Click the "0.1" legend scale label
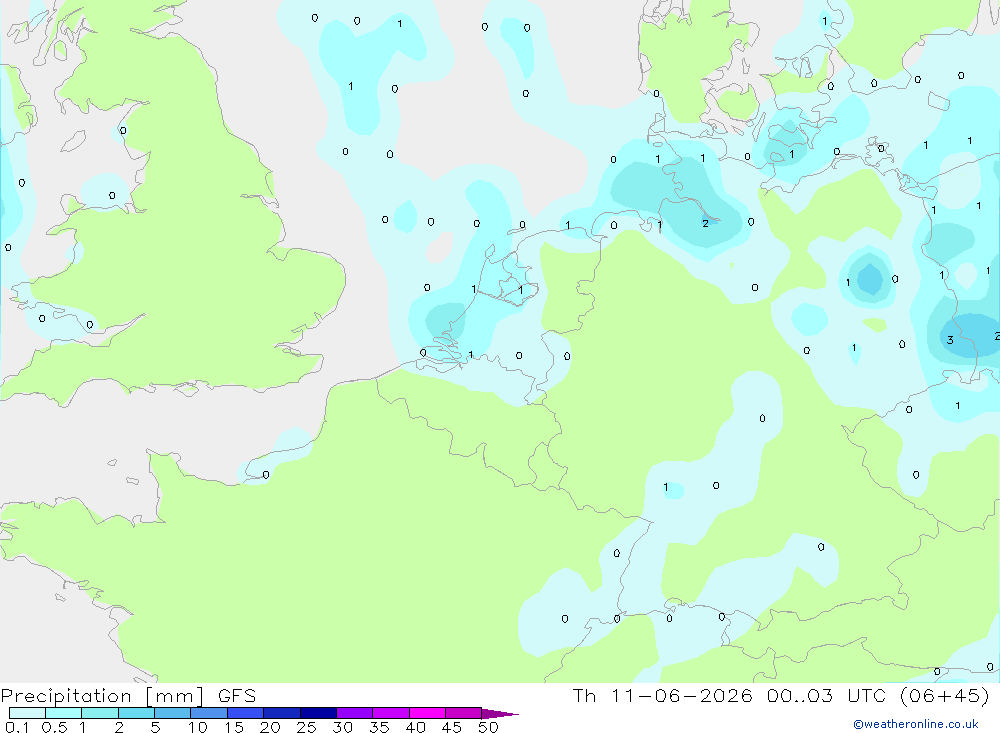 coord(17,727)
